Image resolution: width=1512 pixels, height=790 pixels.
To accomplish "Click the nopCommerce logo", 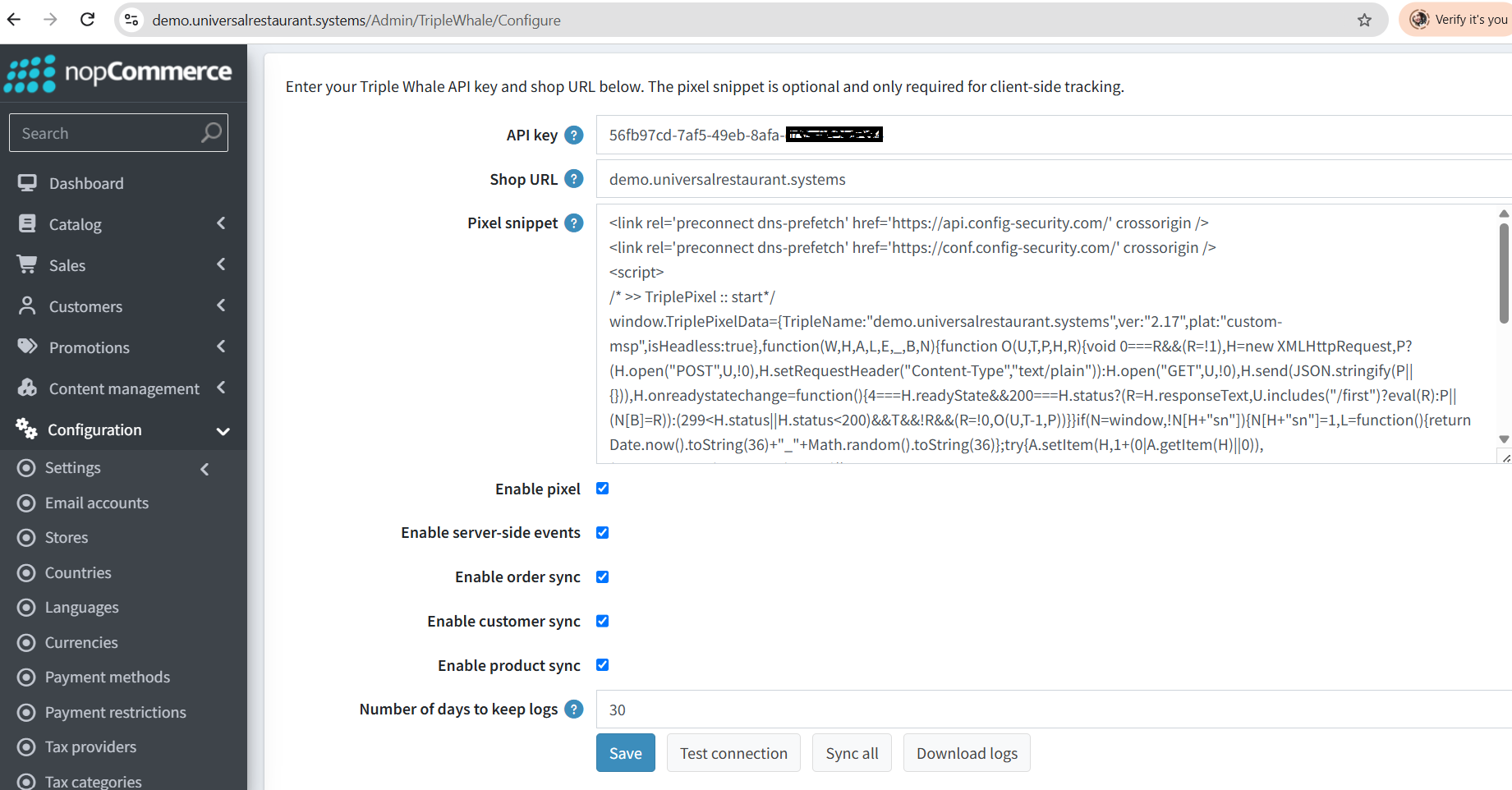I will coord(118,73).
